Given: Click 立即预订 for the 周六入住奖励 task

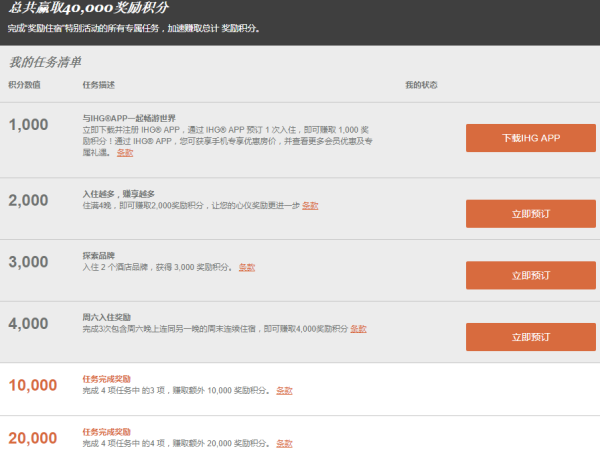Looking at the screenshot, I should pos(531,337).
